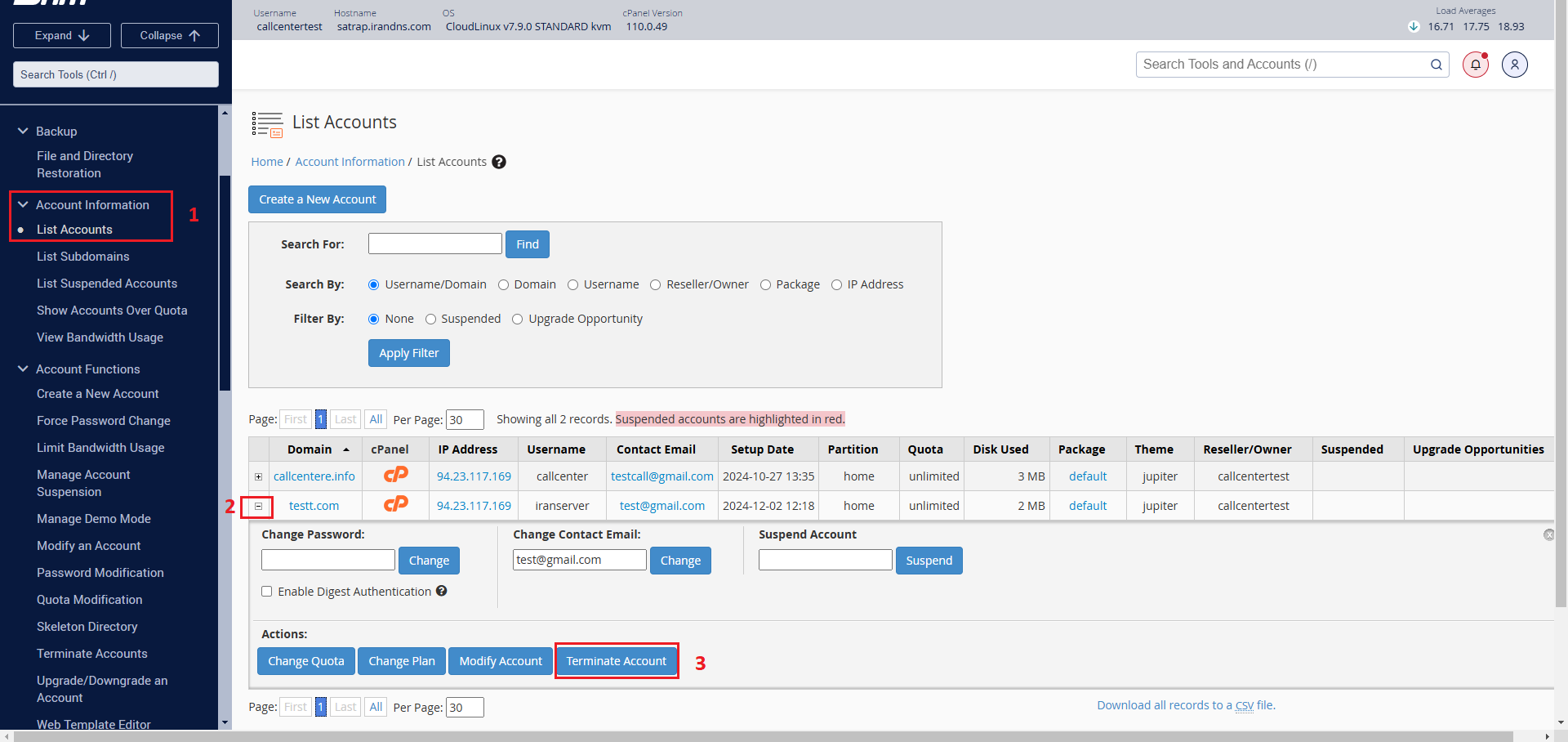Viewport: 1568px width, 742px height.
Task: Open Terminate Accounts in sidebar menu
Action: (92, 654)
